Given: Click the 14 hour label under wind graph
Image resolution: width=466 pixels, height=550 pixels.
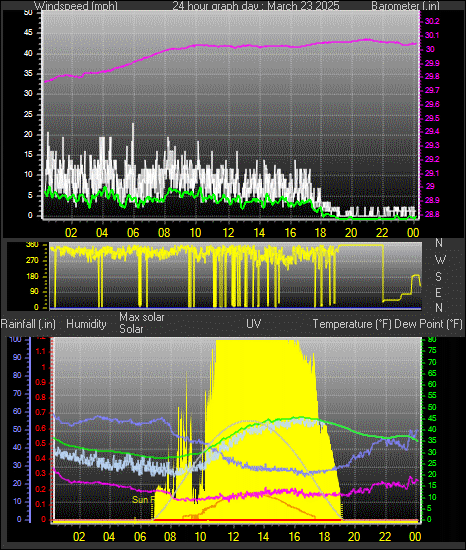Looking at the screenshot, I should point(259,233).
